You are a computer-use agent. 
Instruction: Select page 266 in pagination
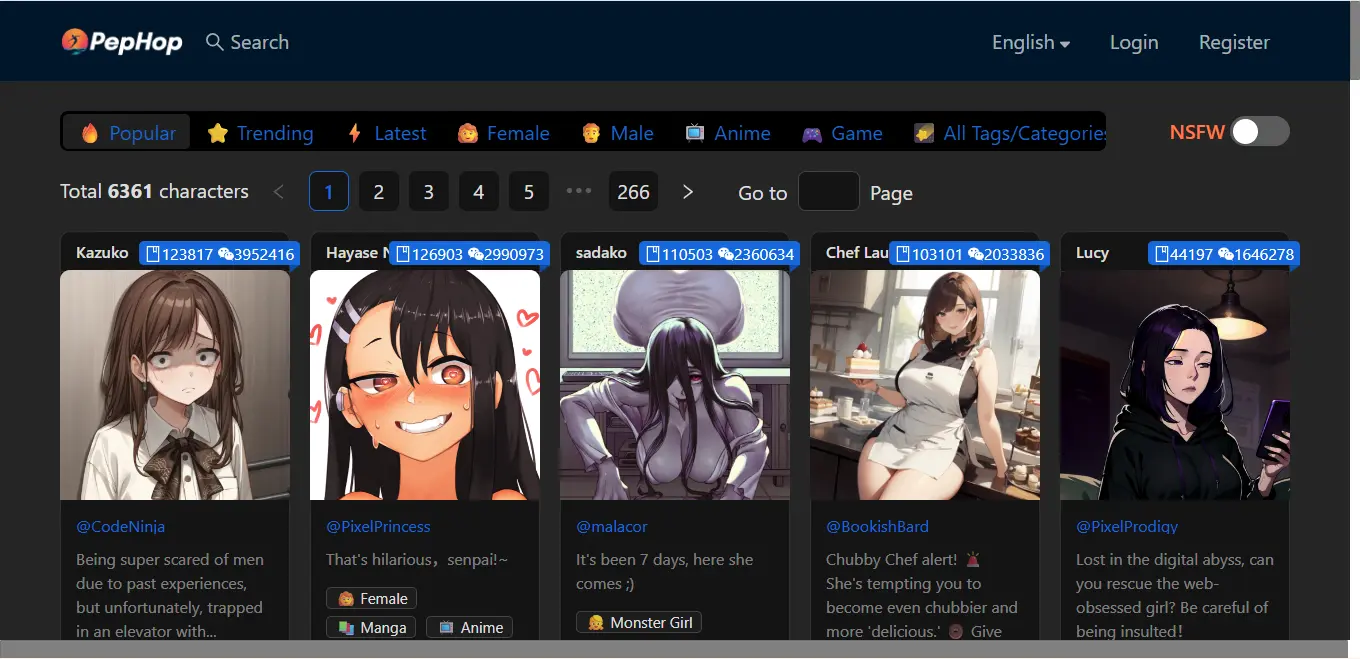[633, 192]
